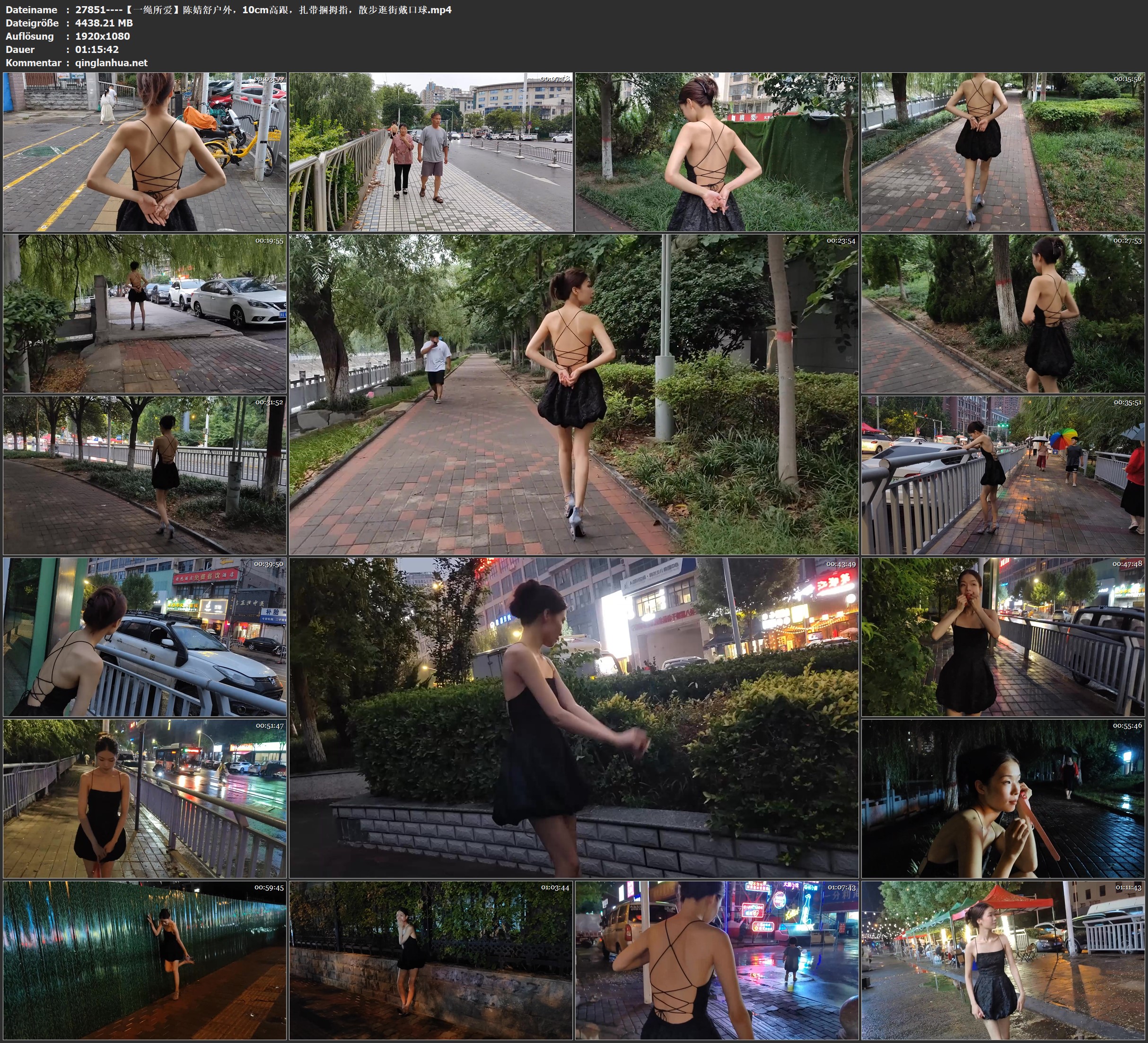1148x1043 pixels.
Task: Select the large night frame 00:43:49
Action: coord(573,717)
